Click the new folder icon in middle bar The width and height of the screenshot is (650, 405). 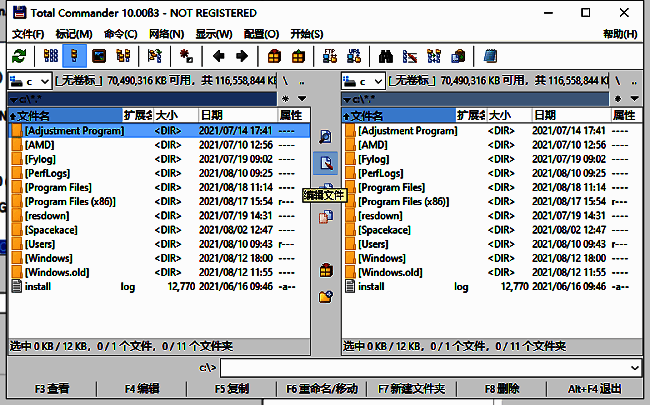[325, 296]
